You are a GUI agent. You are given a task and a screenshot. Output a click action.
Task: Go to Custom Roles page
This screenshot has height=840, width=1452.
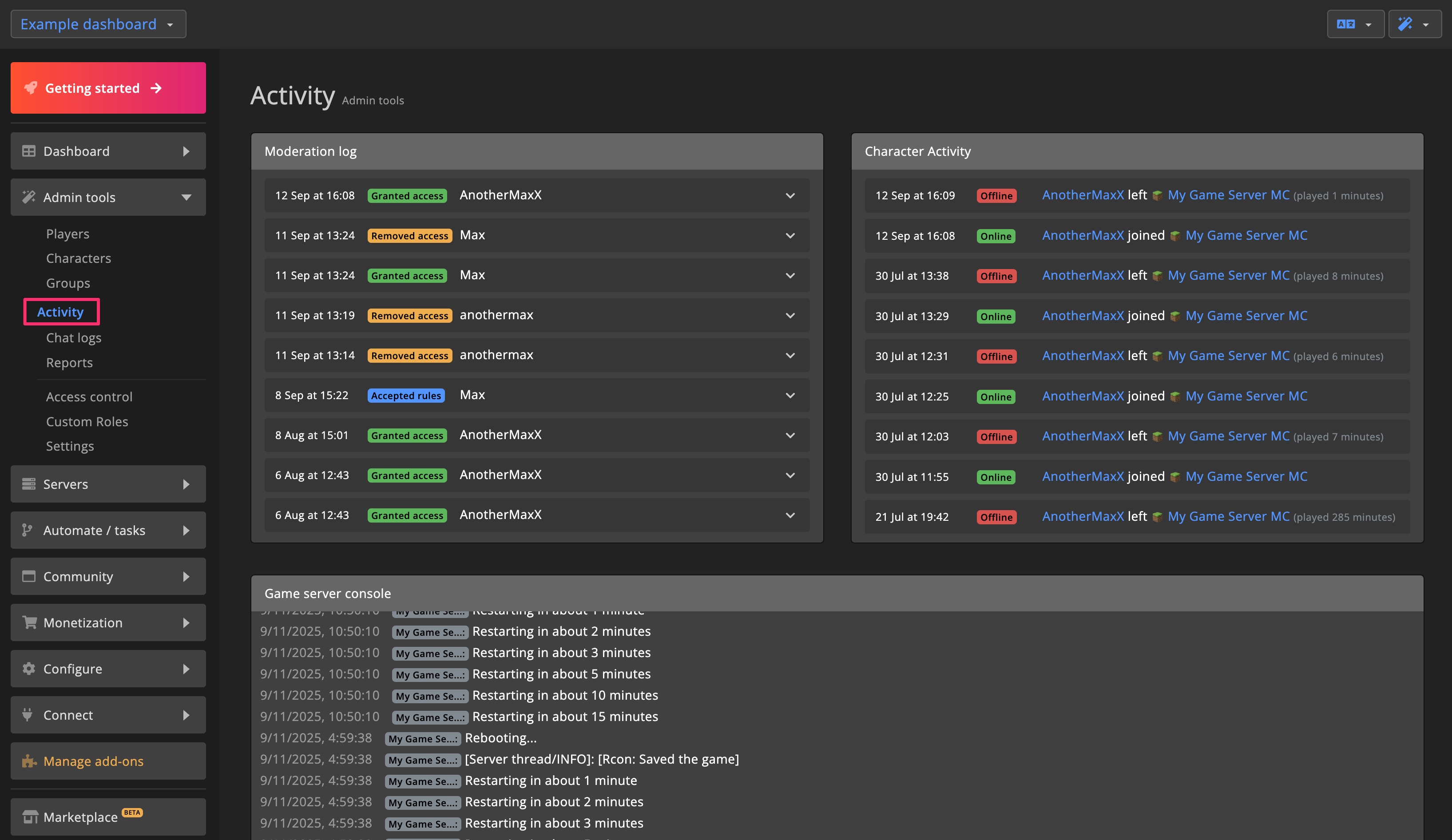click(87, 421)
